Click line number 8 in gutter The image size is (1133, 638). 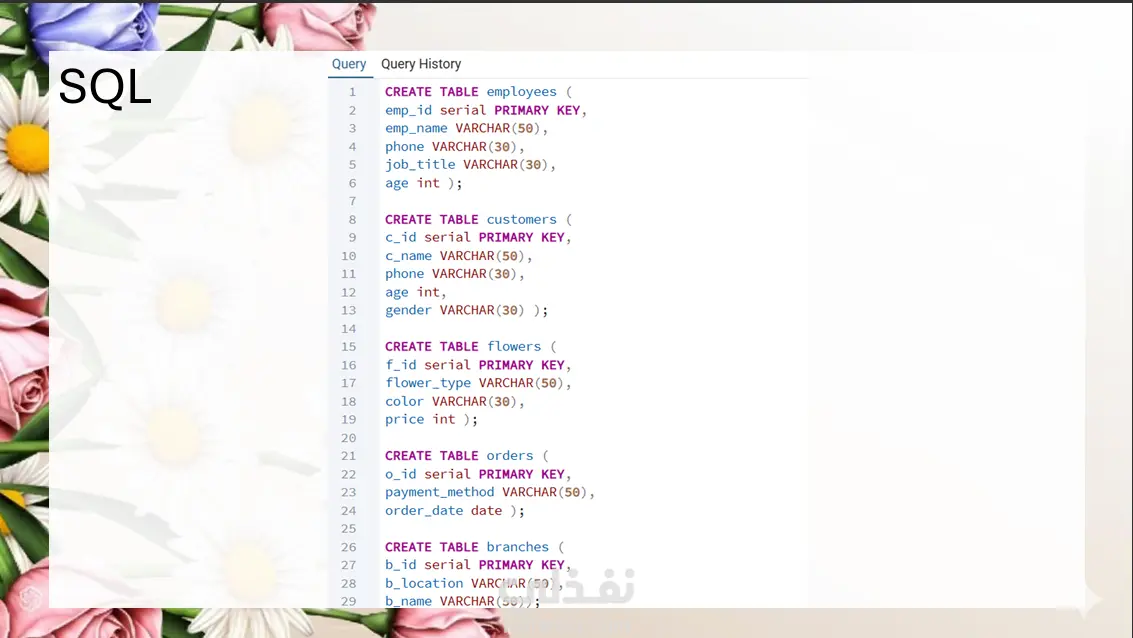352,220
